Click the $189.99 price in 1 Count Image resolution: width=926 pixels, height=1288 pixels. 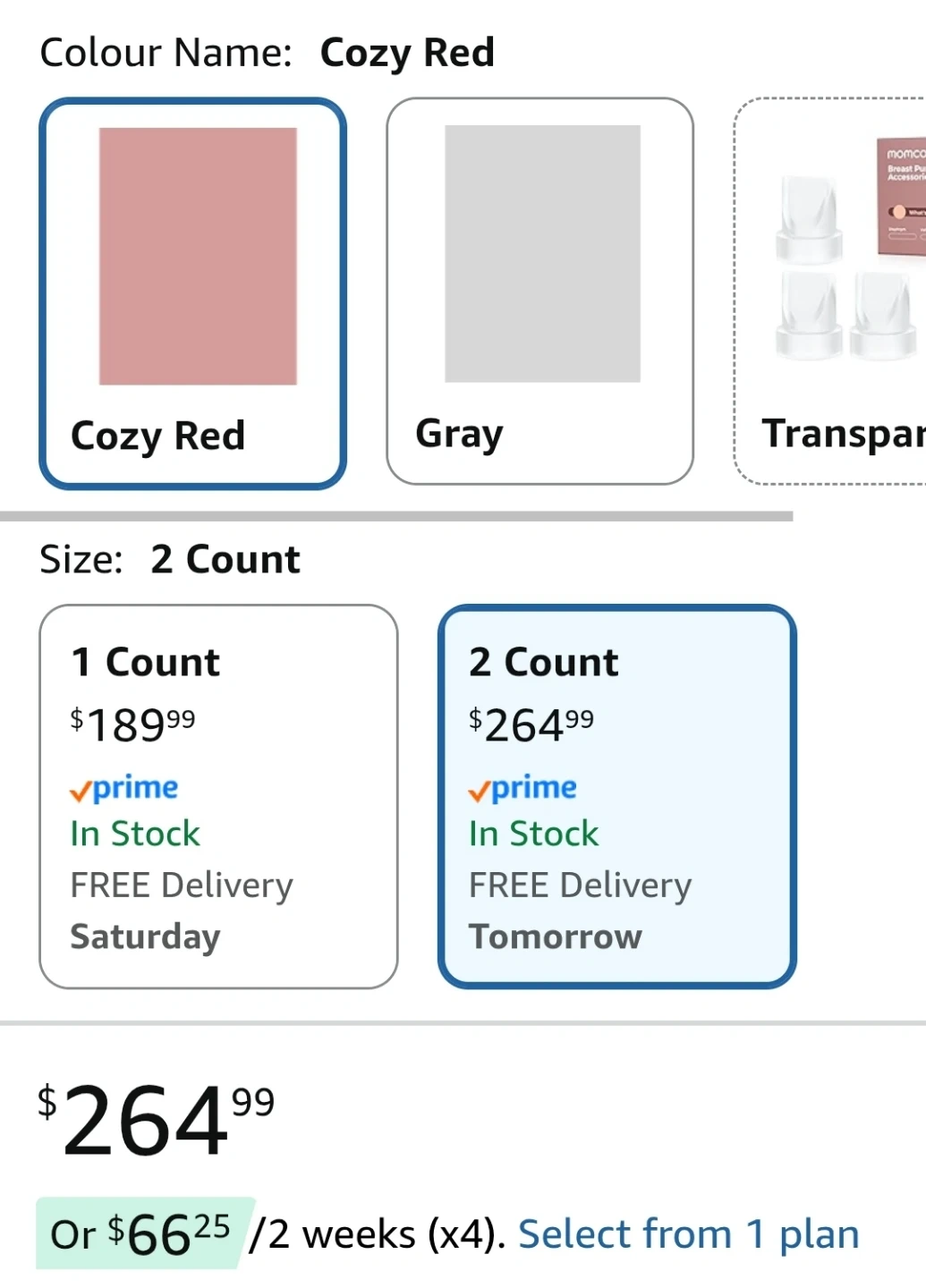pyautogui.click(x=133, y=724)
